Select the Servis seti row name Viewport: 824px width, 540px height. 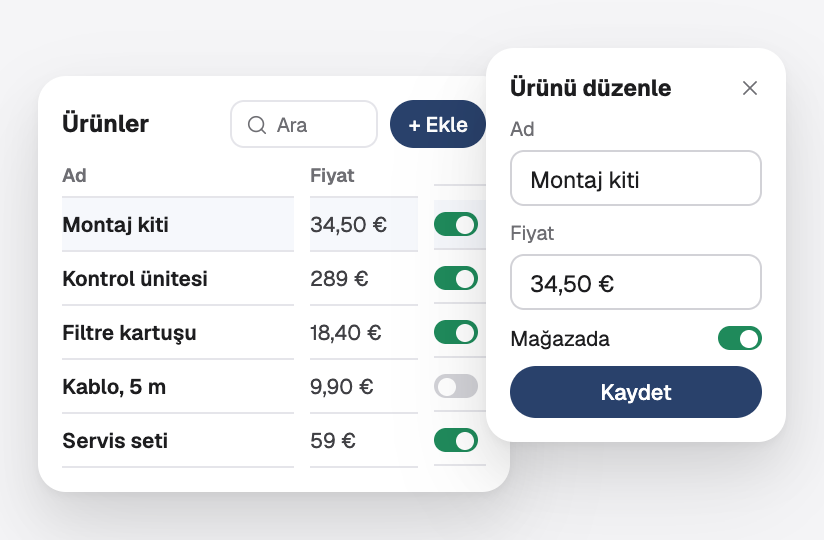click(115, 441)
